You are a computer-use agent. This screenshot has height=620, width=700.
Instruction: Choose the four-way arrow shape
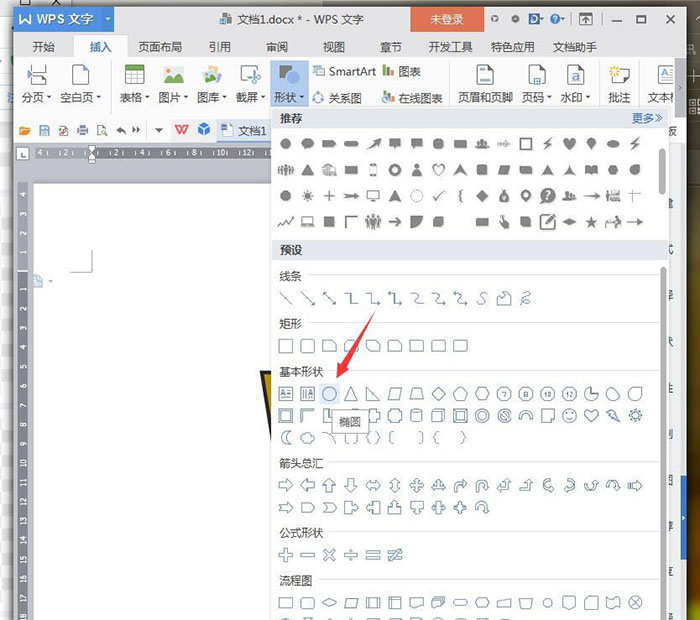(x=417, y=485)
